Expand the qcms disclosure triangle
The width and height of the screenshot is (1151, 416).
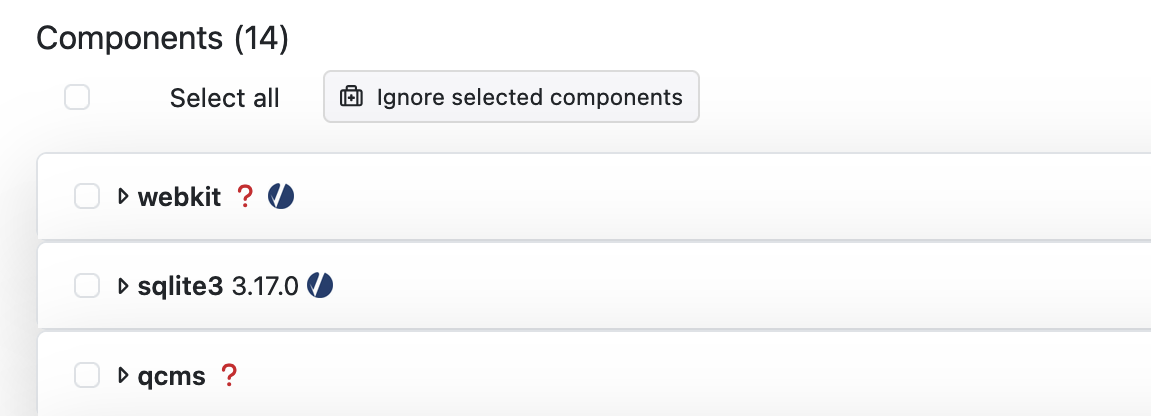tap(124, 376)
